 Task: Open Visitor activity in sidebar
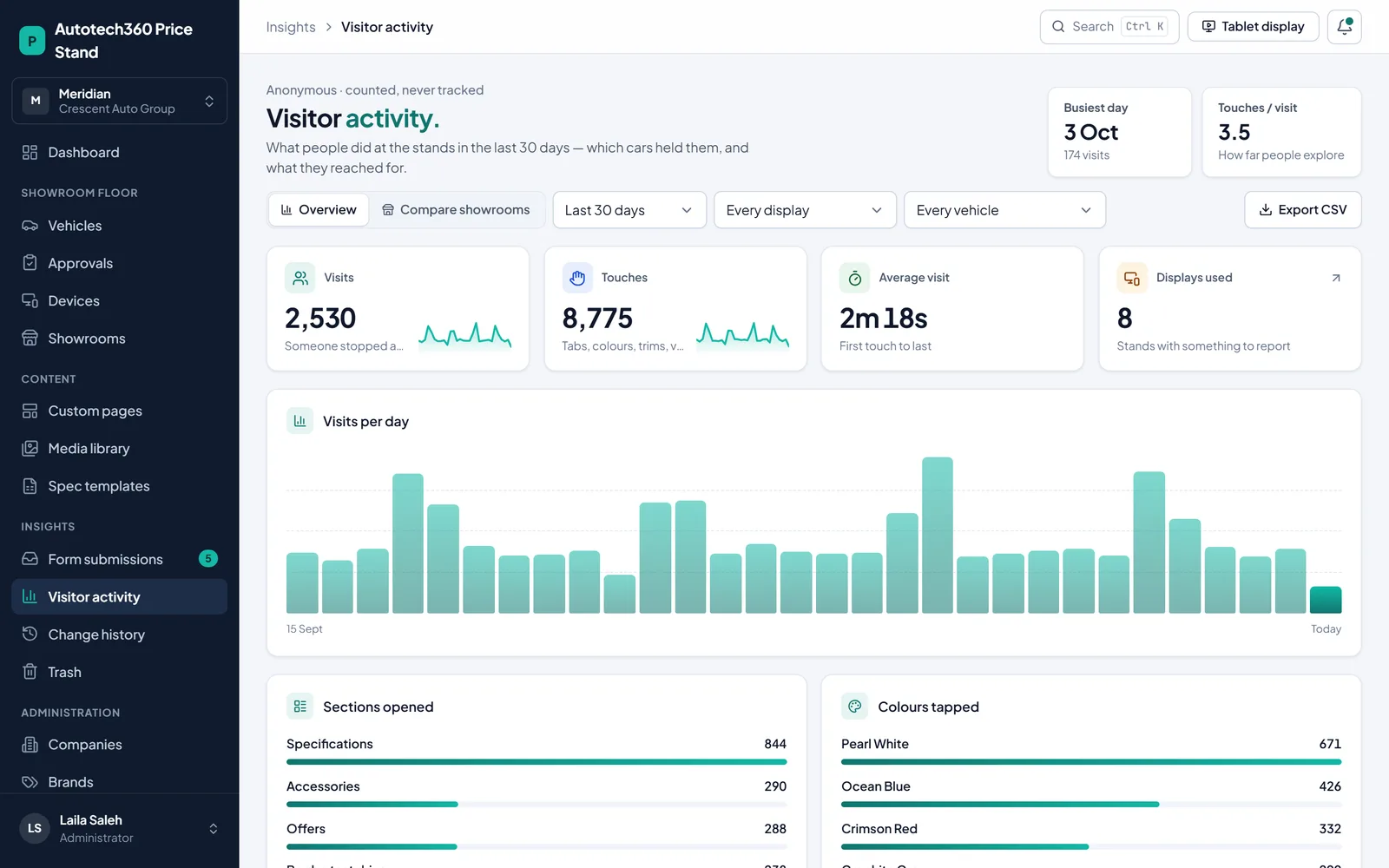click(x=120, y=597)
